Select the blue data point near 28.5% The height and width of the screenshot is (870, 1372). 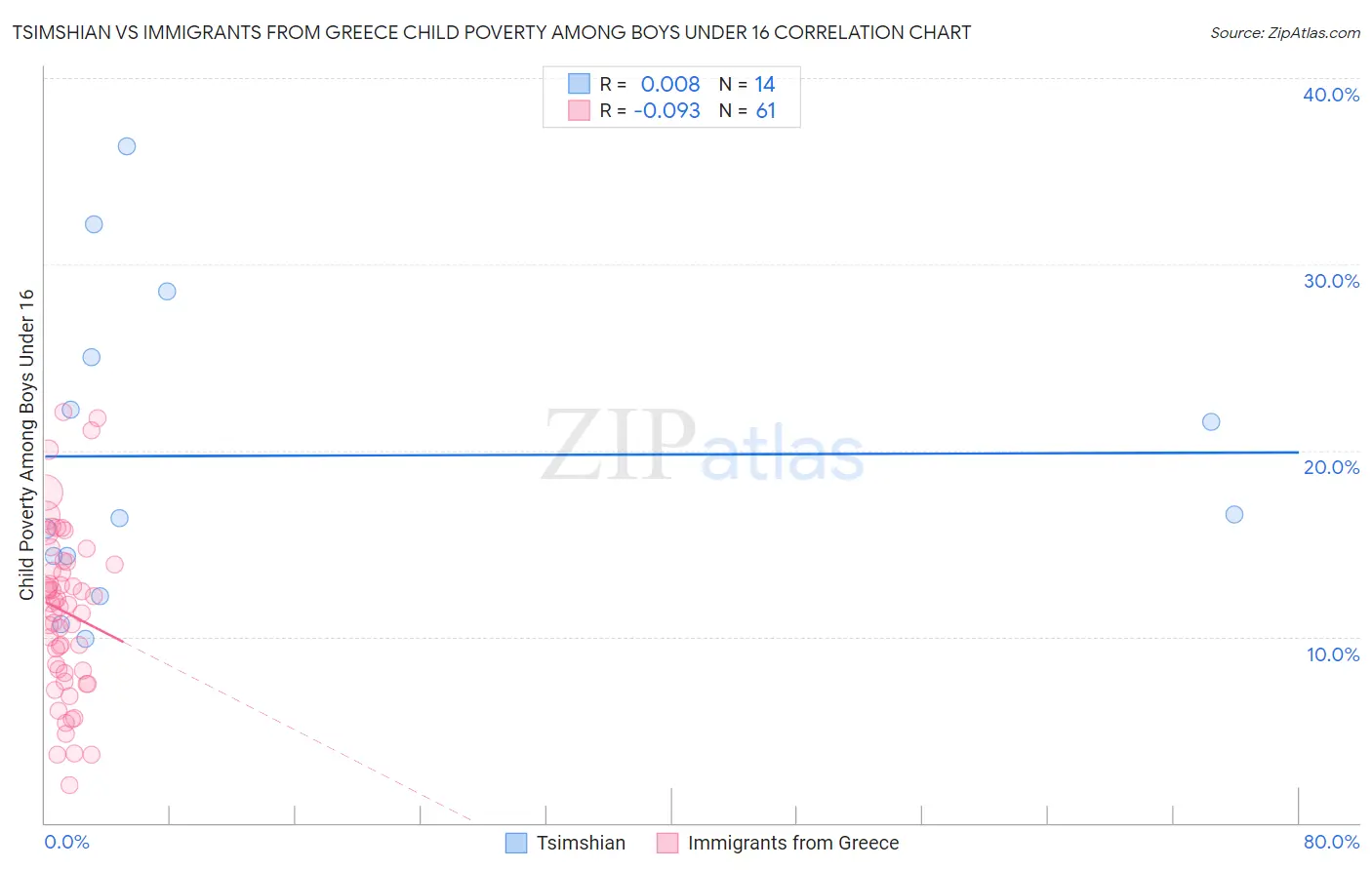[x=167, y=292]
